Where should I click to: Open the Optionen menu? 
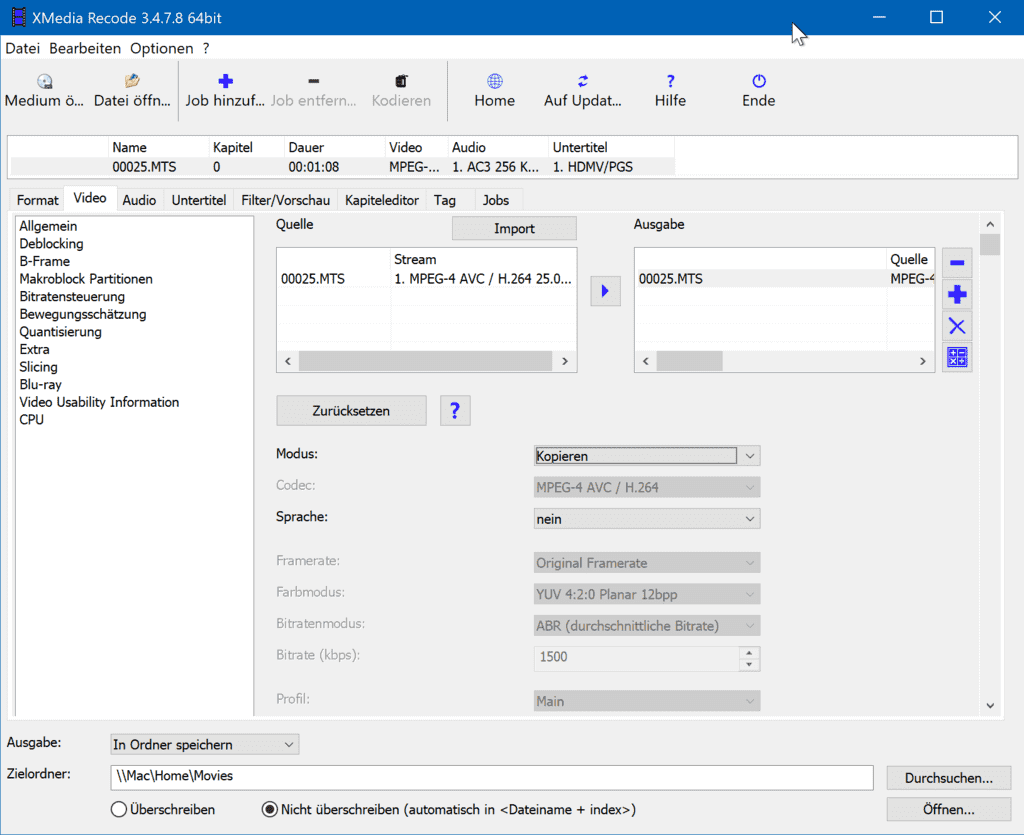(161, 48)
